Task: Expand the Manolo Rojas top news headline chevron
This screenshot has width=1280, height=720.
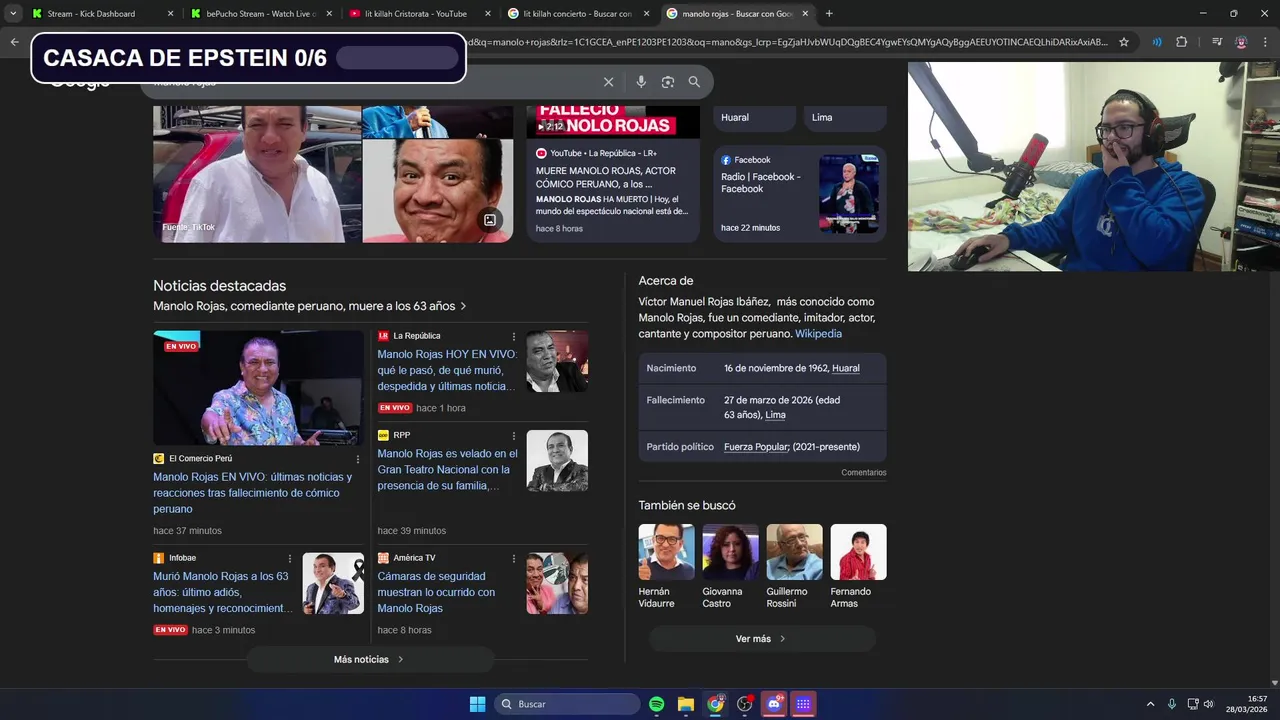Action: pyautogui.click(x=463, y=306)
